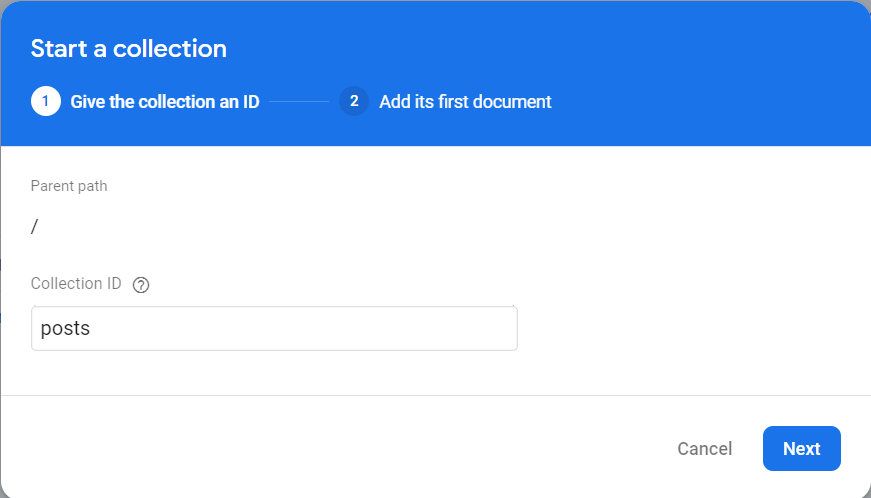The width and height of the screenshot is (871, 498).
Task: Focus the Collection ID field containing posts
Action: click(x=274, y=328)
